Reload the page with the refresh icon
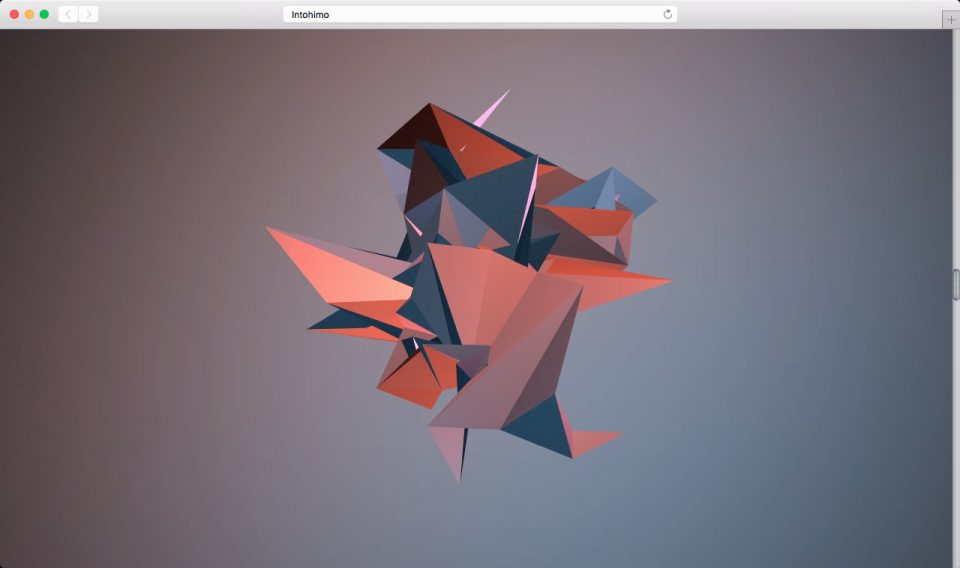The height and width of the screenshot is (568, 960). click(667, 14)
